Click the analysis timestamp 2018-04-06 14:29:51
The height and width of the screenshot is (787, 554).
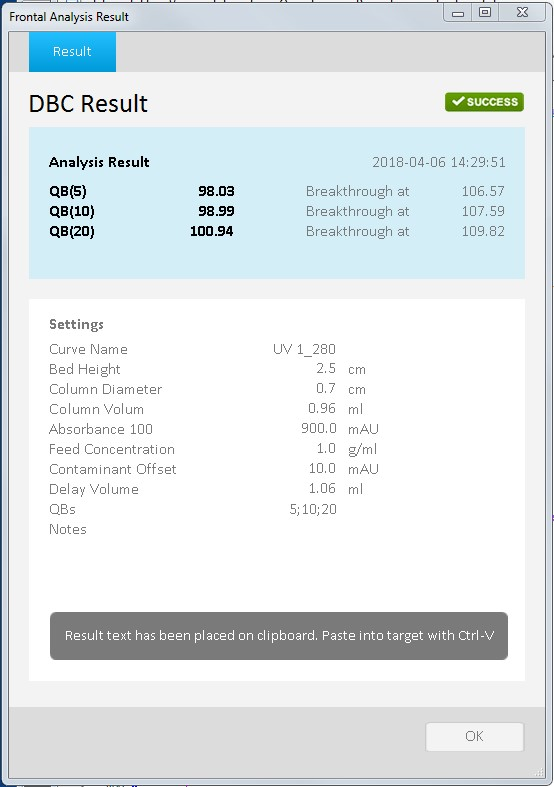[439, 162]
